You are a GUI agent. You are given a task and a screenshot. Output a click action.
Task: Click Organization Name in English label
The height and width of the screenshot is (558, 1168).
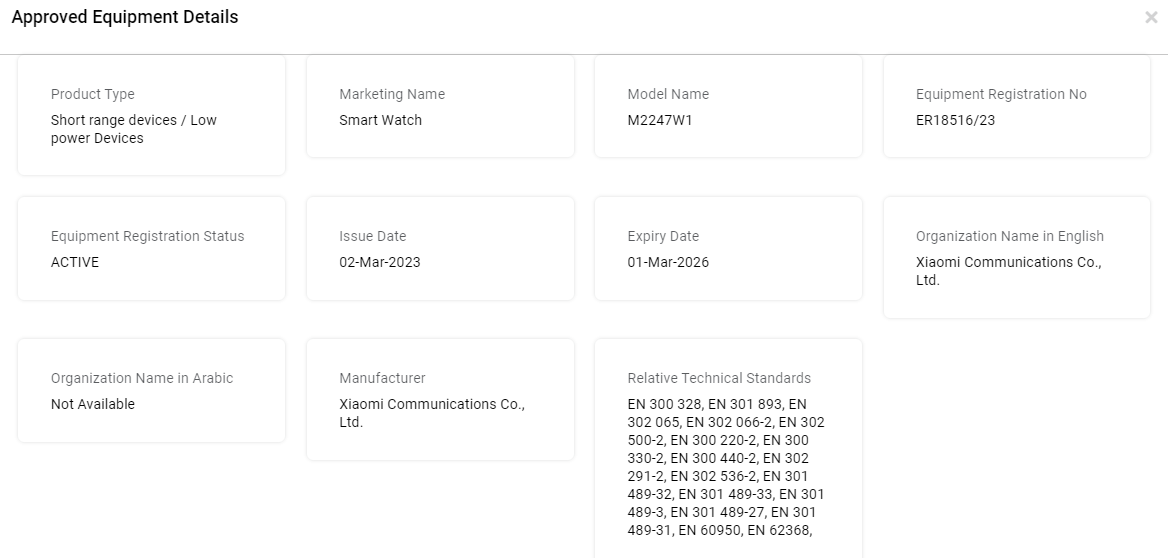pos(1009,236)
